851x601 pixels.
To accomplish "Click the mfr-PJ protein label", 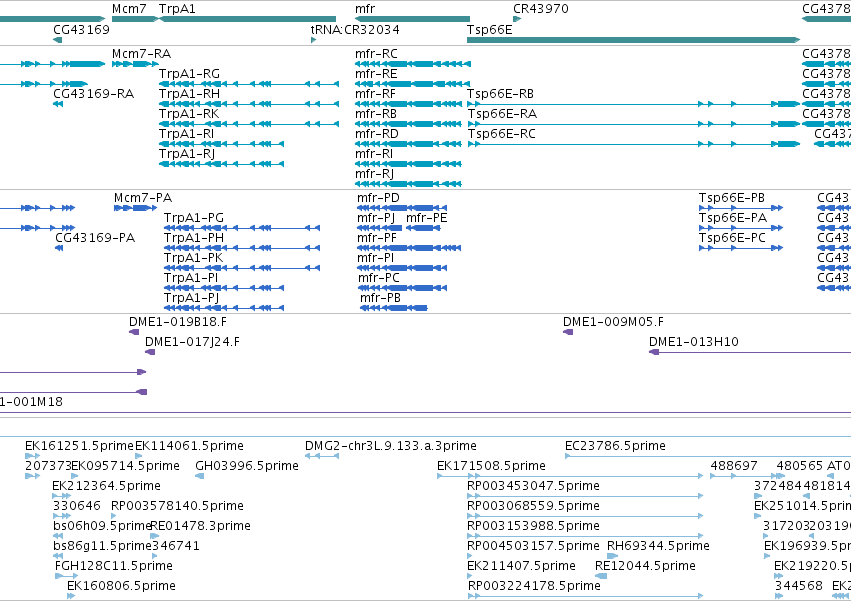I will 376,218.
